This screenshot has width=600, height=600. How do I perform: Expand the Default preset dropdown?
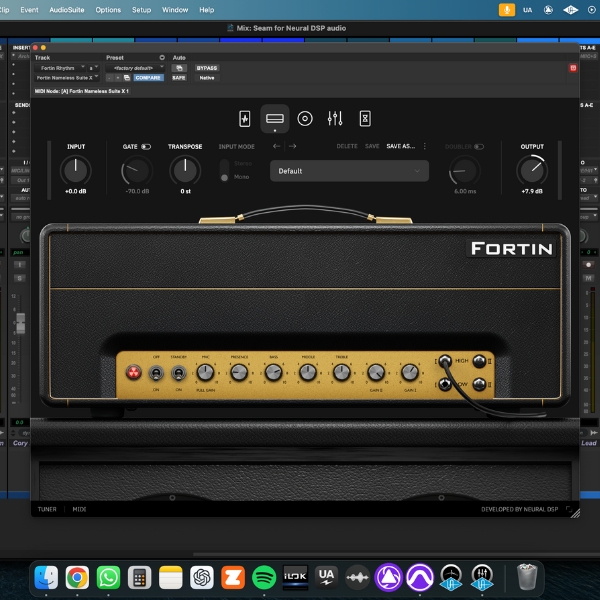[349, 171]
